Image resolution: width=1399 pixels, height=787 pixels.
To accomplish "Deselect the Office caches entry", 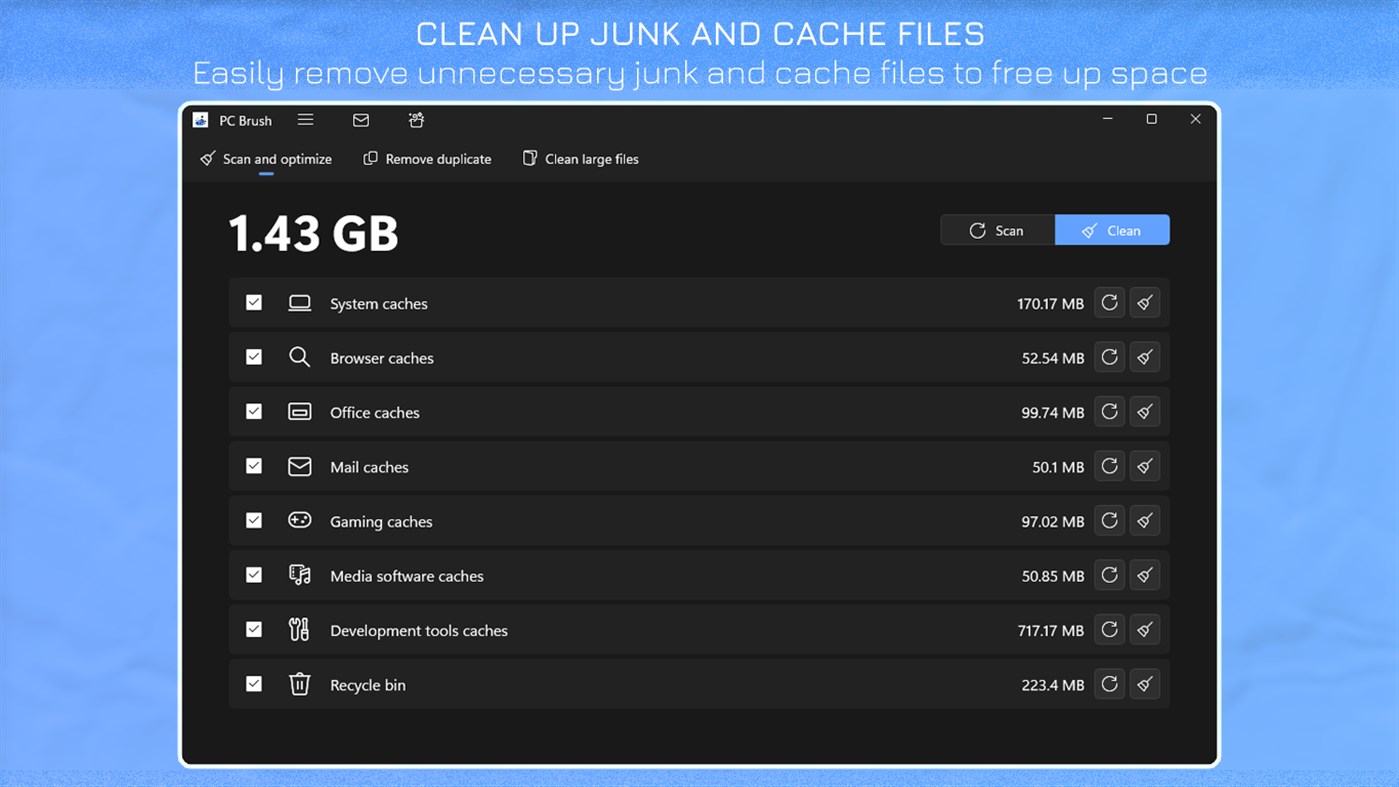I will [x=253, y=411].
